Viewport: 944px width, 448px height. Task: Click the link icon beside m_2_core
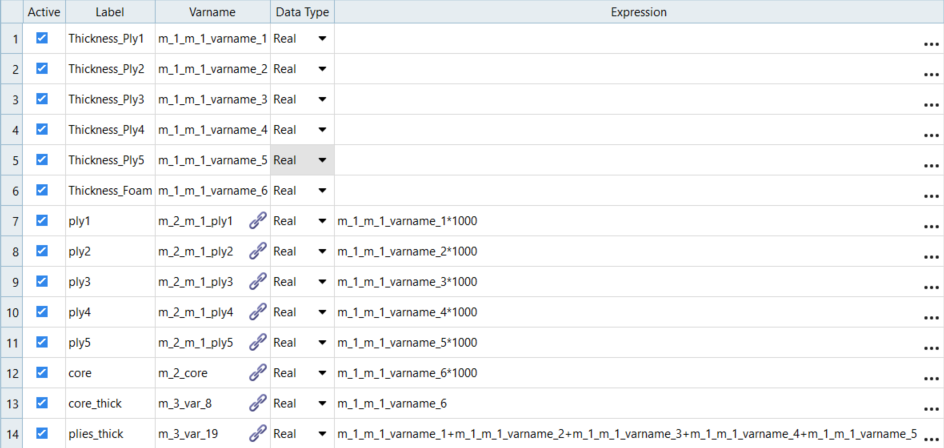pos(257,373)
